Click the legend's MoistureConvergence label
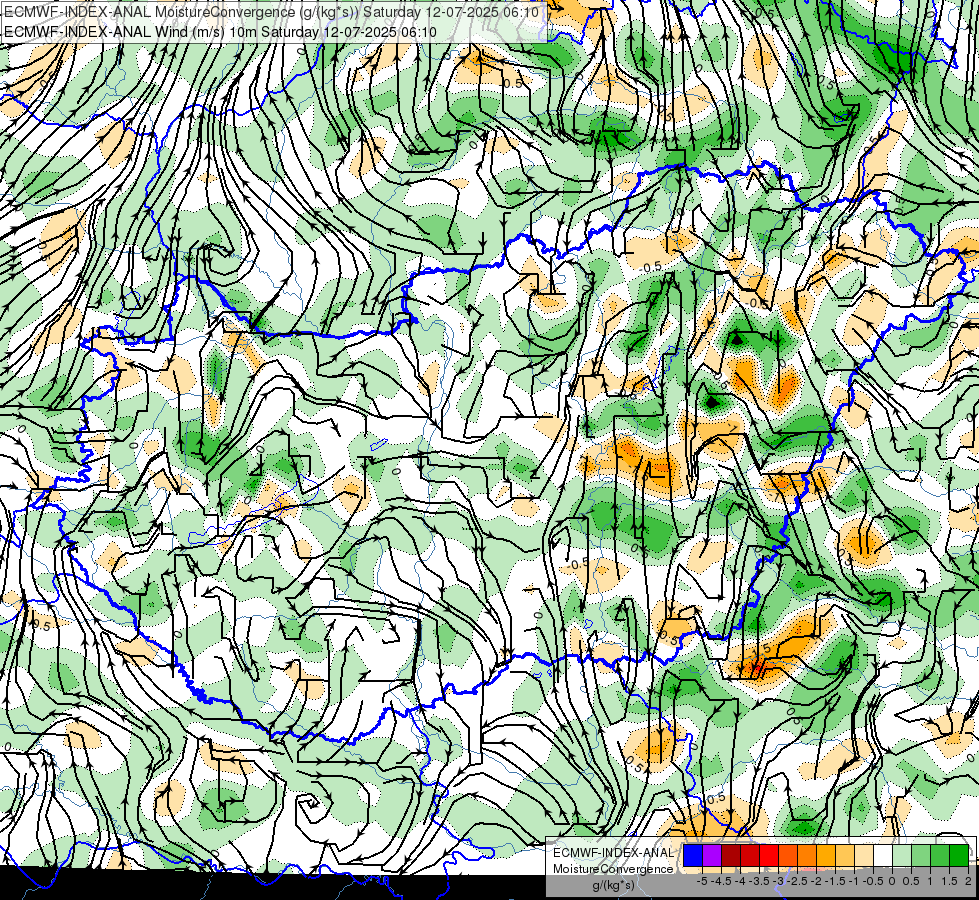Screen dimensions: 979x900 (x=613, y=869)
